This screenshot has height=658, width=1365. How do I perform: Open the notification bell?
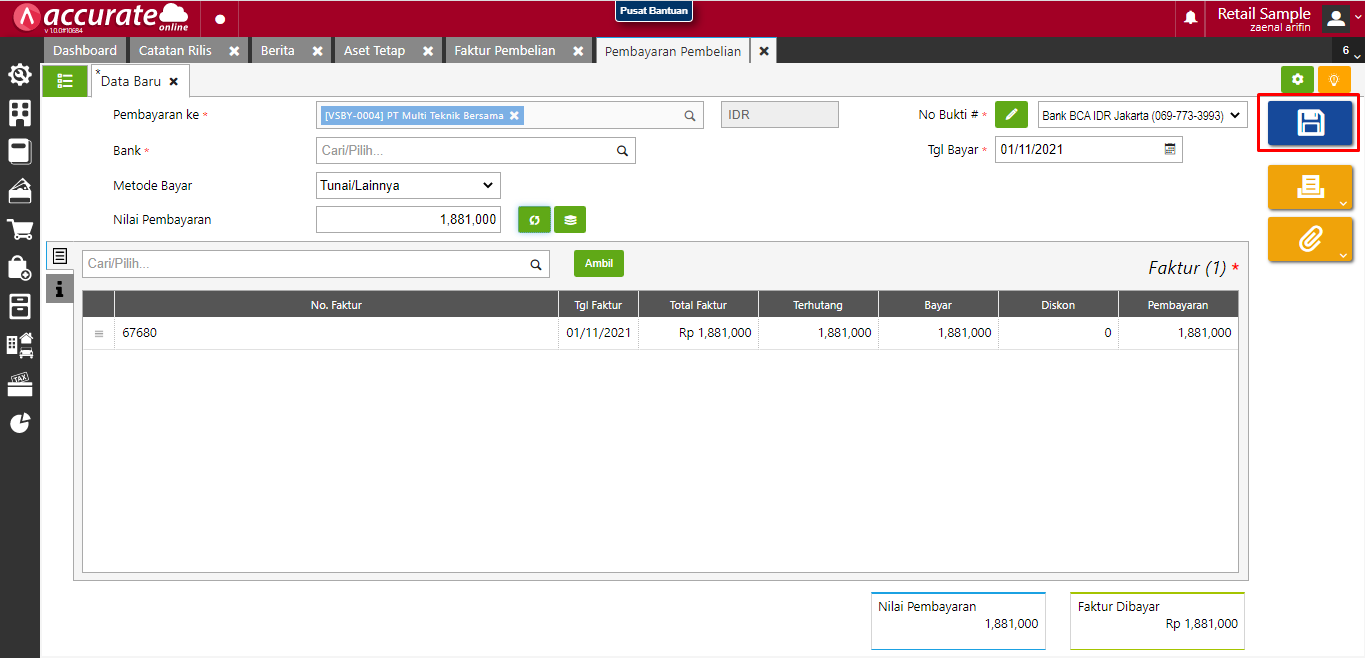tap(1191, 18)
